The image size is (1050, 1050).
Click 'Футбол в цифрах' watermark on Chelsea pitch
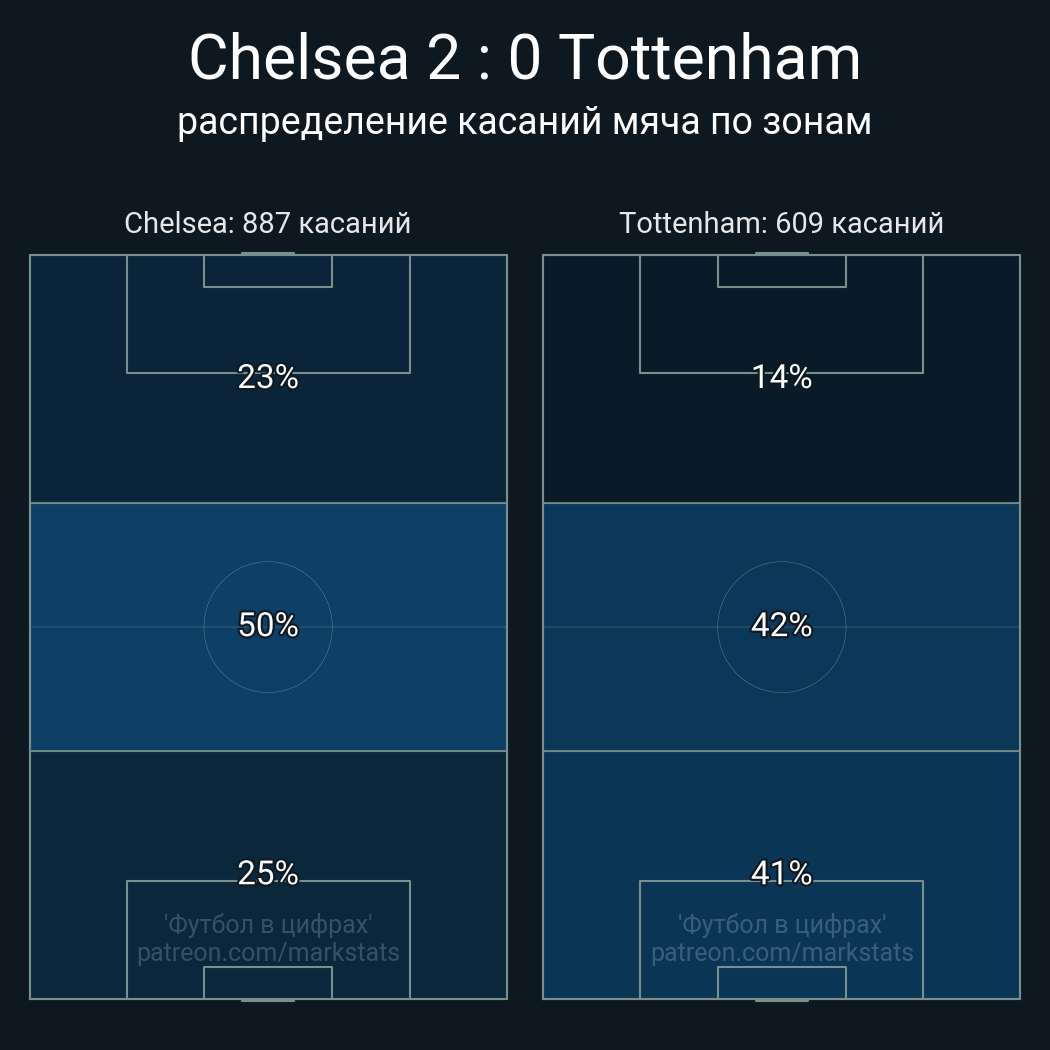(x=268, y=925)
